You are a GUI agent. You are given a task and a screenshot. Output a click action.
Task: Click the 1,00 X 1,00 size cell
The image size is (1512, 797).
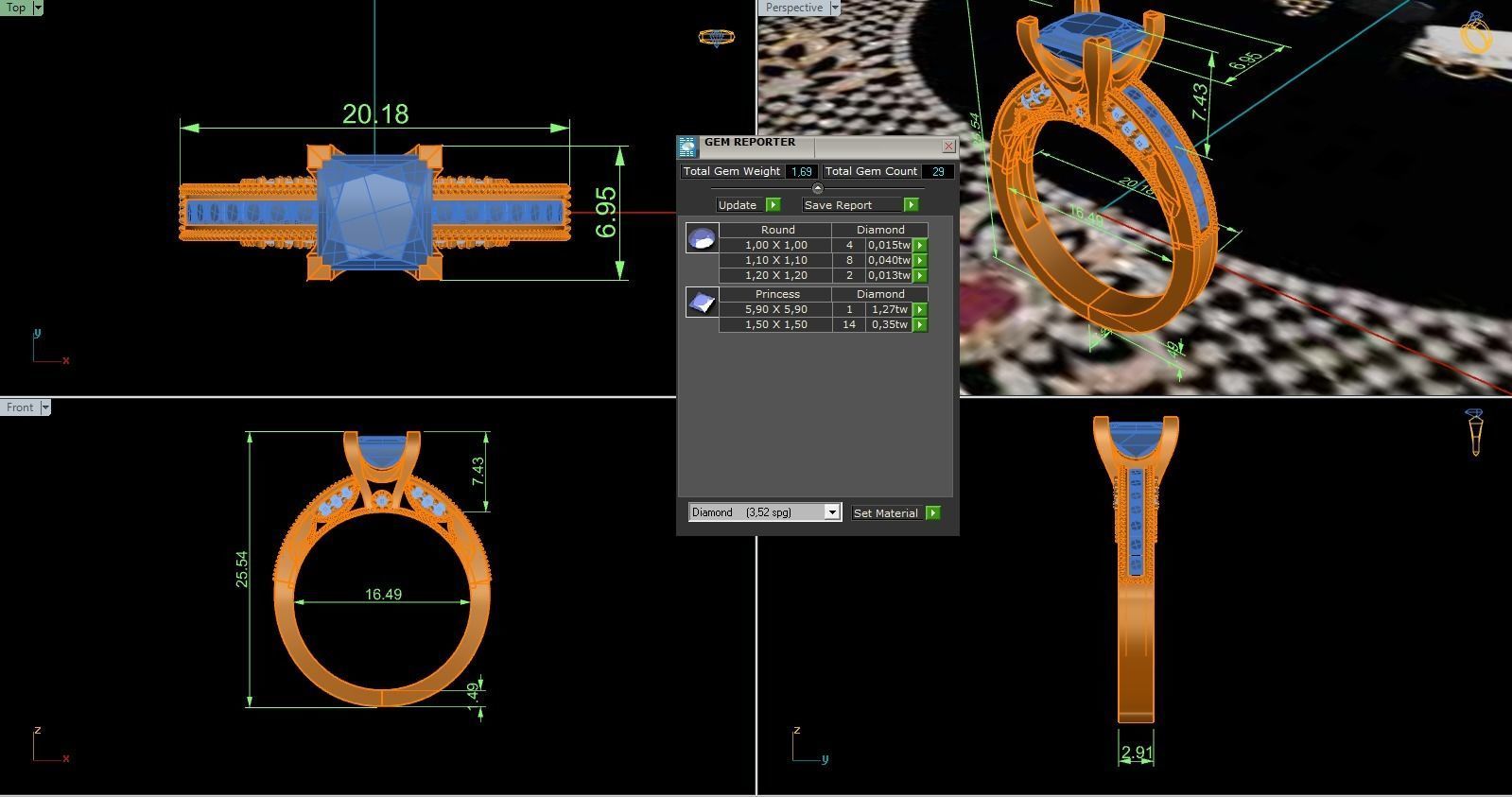click(x=775, y=245)
